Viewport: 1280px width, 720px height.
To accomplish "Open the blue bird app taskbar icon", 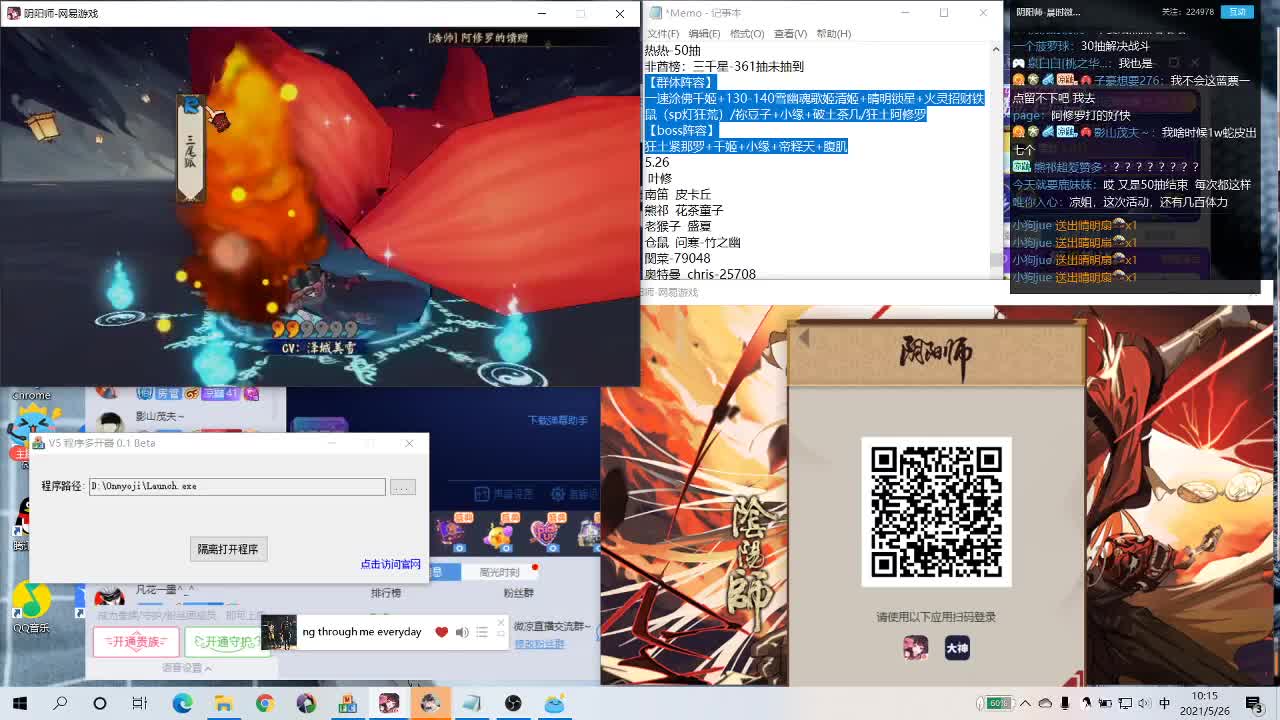I will click(554, 703).
